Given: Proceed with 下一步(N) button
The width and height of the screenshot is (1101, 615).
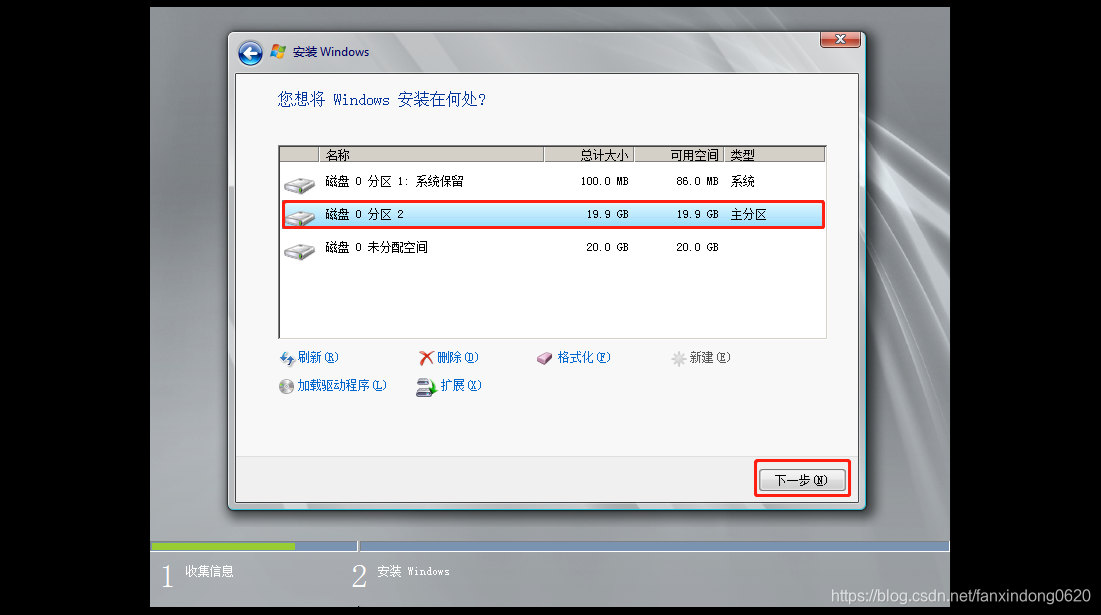Looking at the screenshot, I should click(x=802, y=480).
